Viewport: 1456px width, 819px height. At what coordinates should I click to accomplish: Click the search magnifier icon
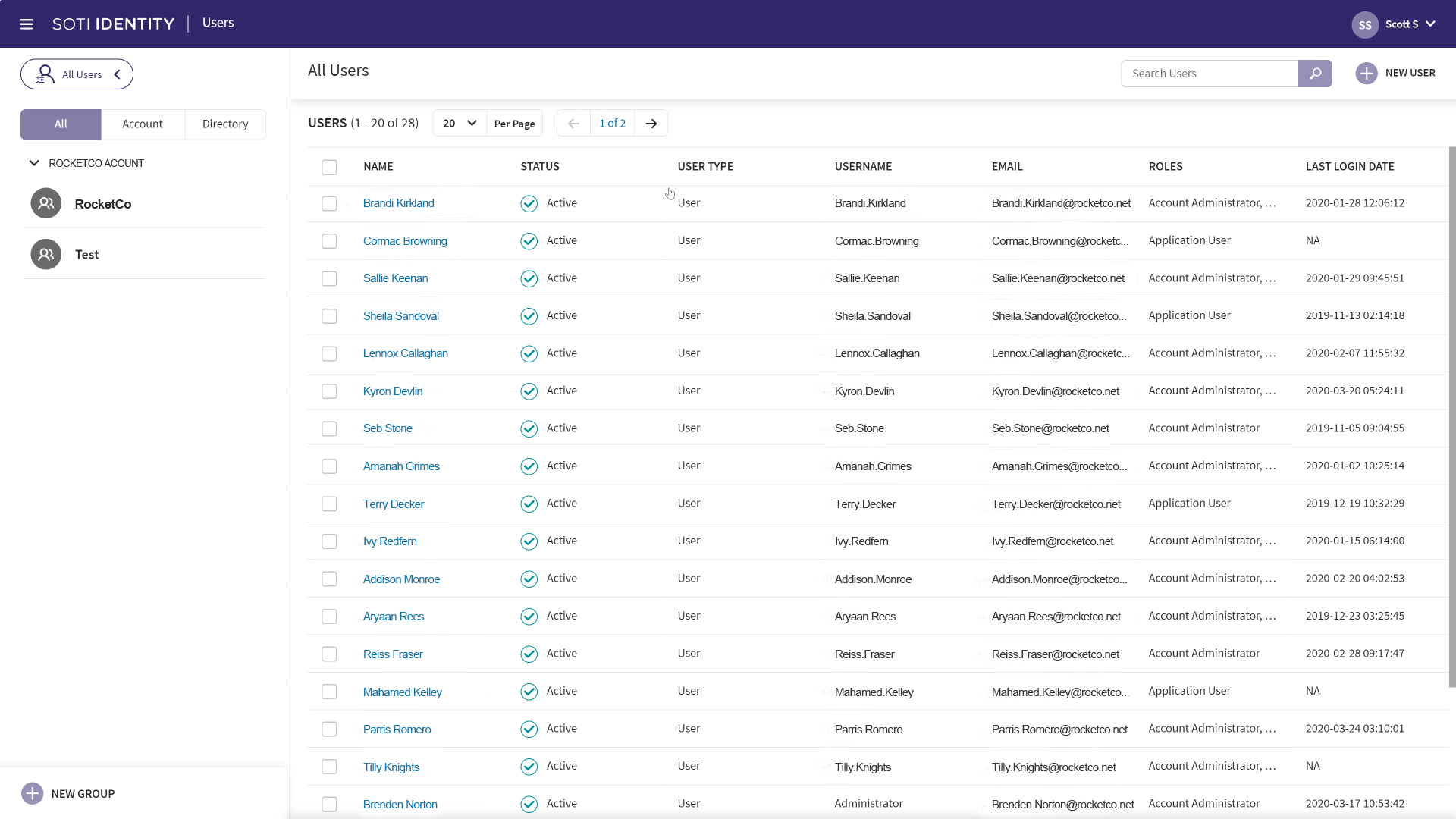point(1316,73)
